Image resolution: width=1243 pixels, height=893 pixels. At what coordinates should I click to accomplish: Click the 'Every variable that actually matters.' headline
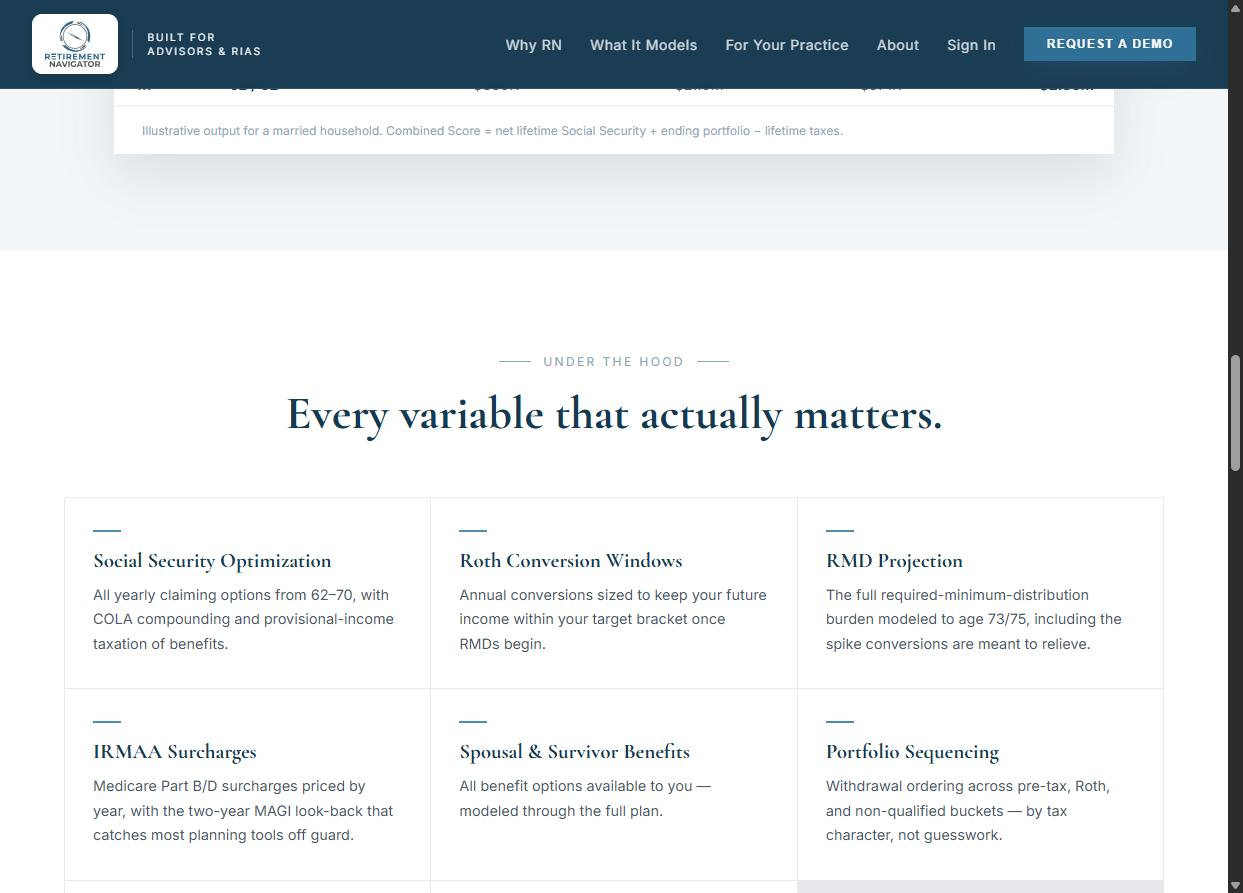(x=614, y=414)
